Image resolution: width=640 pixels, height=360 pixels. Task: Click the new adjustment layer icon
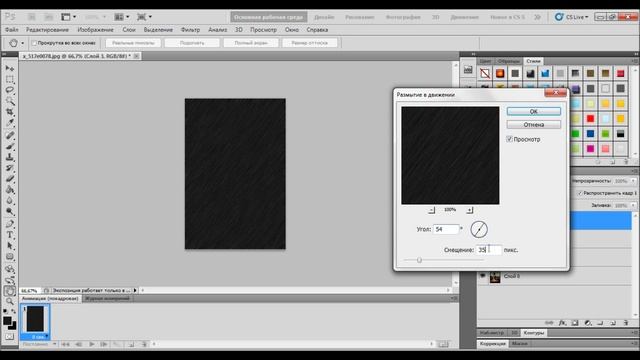pyautogui.click(x=588, y=323)
